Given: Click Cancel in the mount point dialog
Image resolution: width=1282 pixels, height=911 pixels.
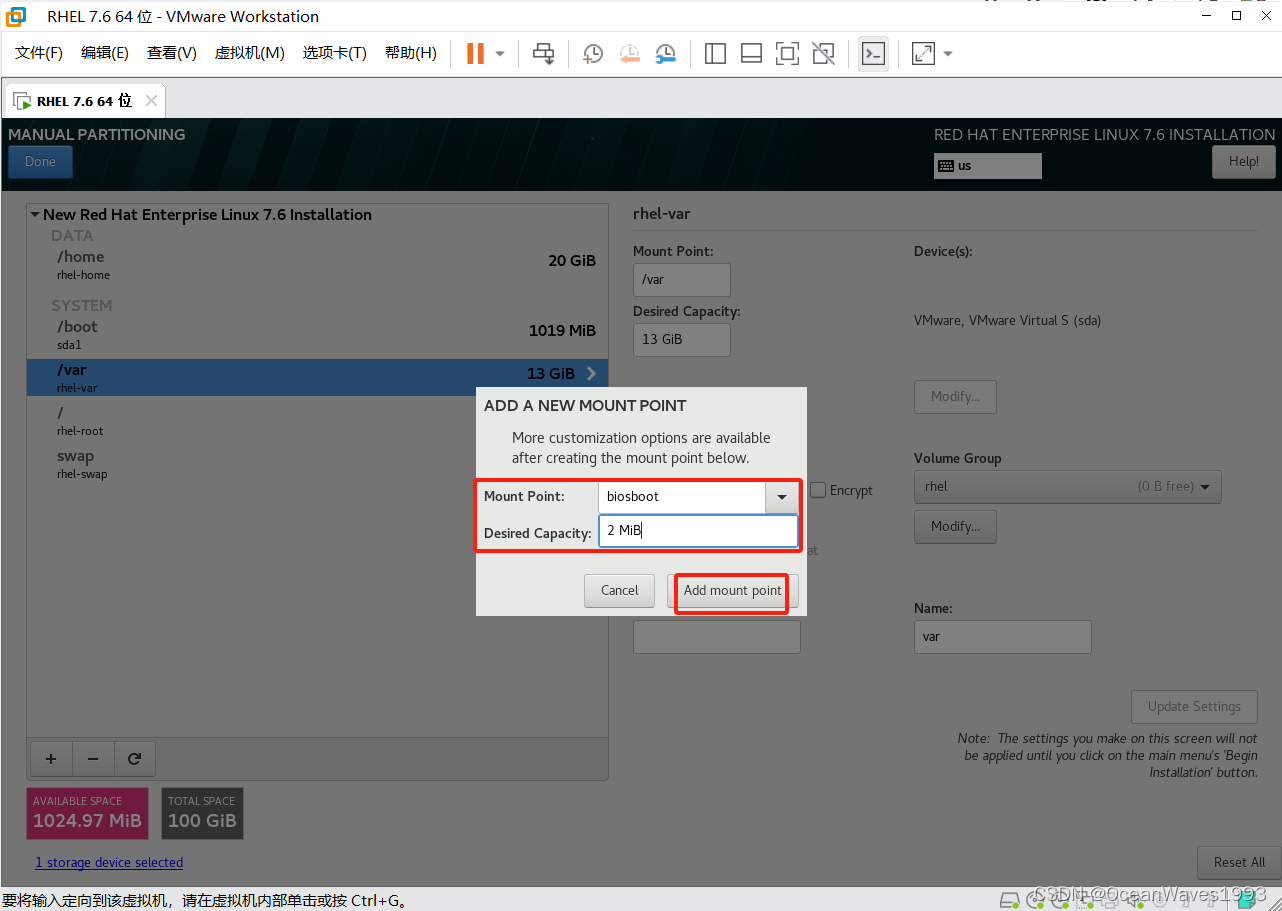Looking at the screenshot, I should tap(619, 591).
